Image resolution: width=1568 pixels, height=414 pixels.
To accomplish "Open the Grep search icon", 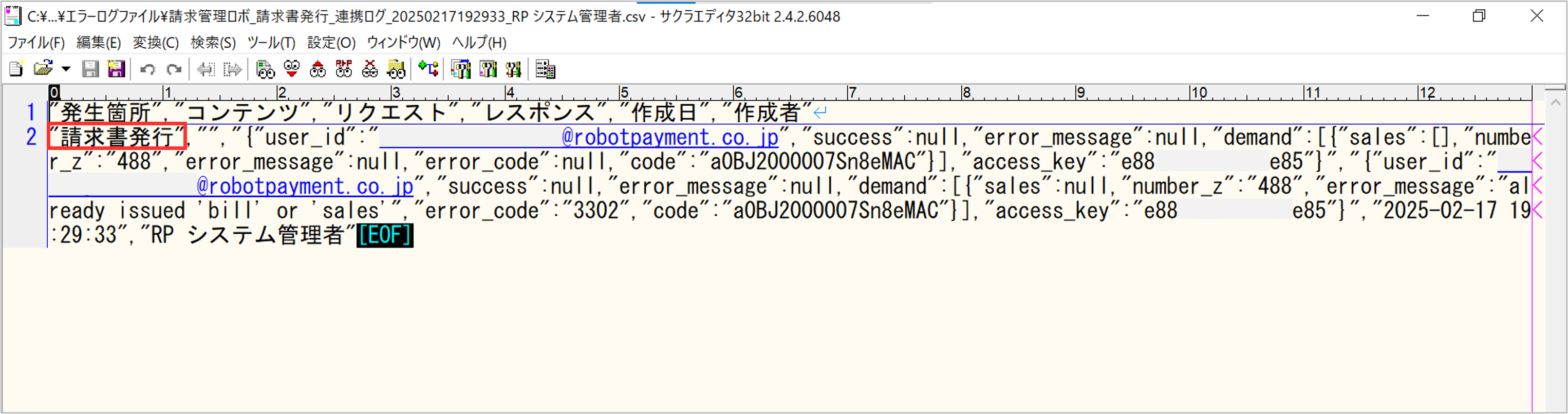I will (396, 69).
